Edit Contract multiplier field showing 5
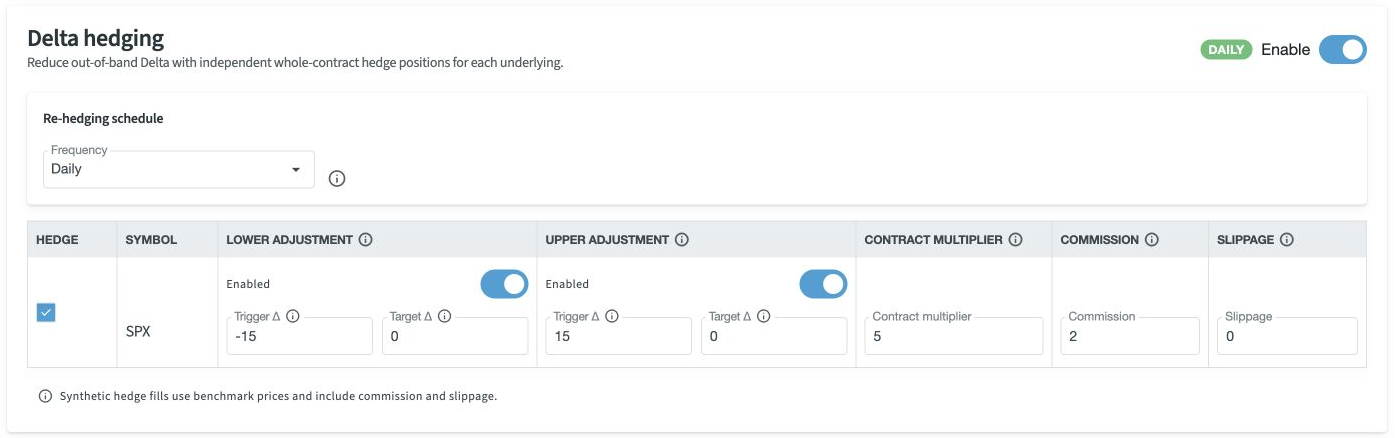 954,336
